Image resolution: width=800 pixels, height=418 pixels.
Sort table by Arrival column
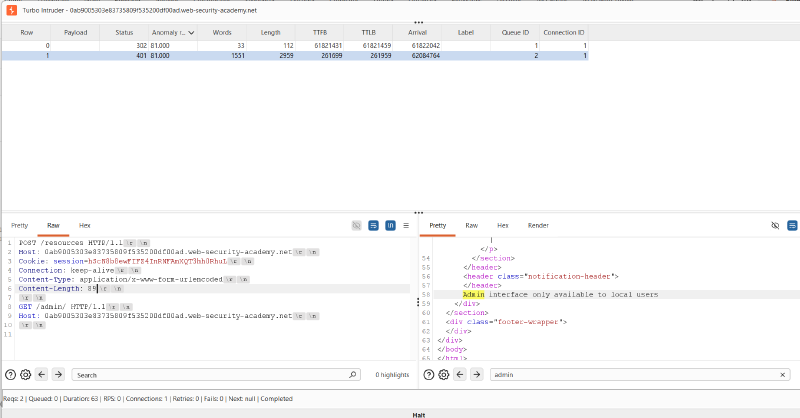coord(417,33)
